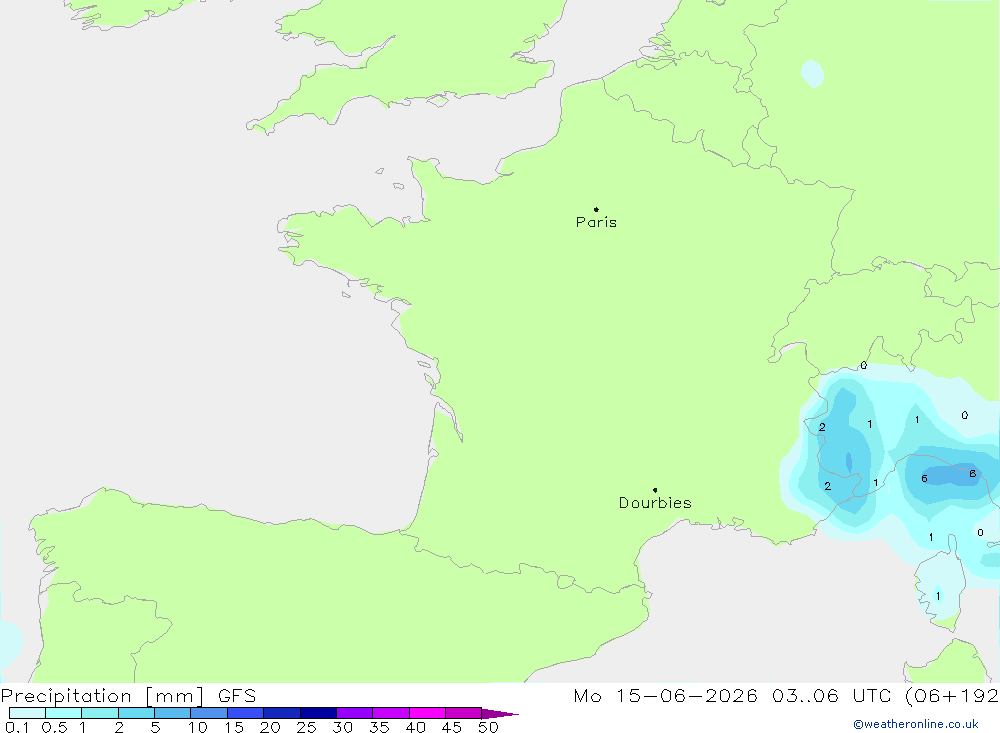Pick the legend swatch between 0.1 and 0.5
Image resolution: width=1000 pixels, height=733 pixels.
click(27, 713)
